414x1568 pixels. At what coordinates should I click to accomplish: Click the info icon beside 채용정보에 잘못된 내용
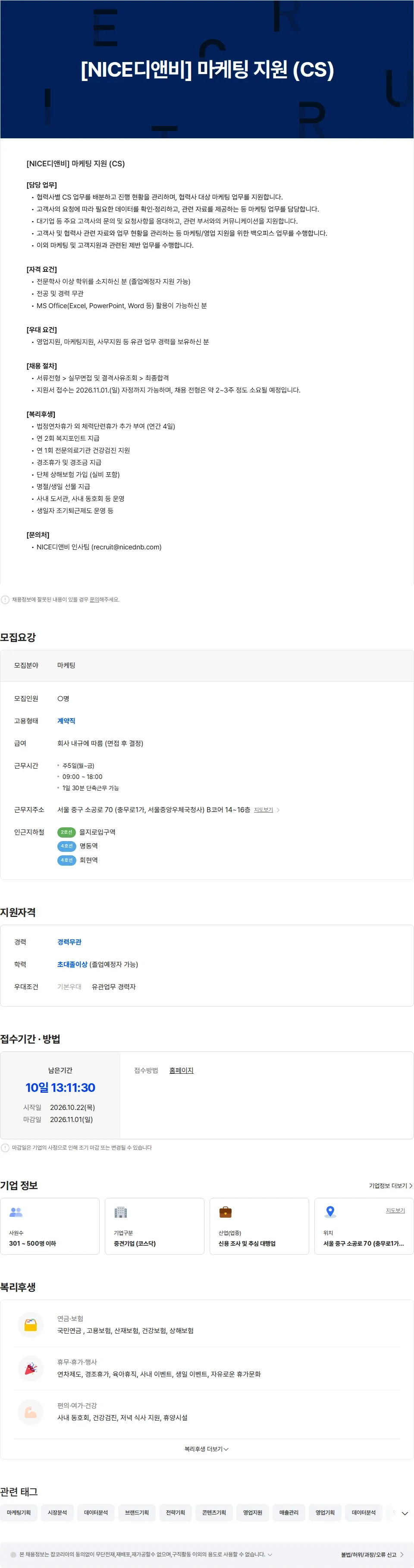(x=6, y=599)
